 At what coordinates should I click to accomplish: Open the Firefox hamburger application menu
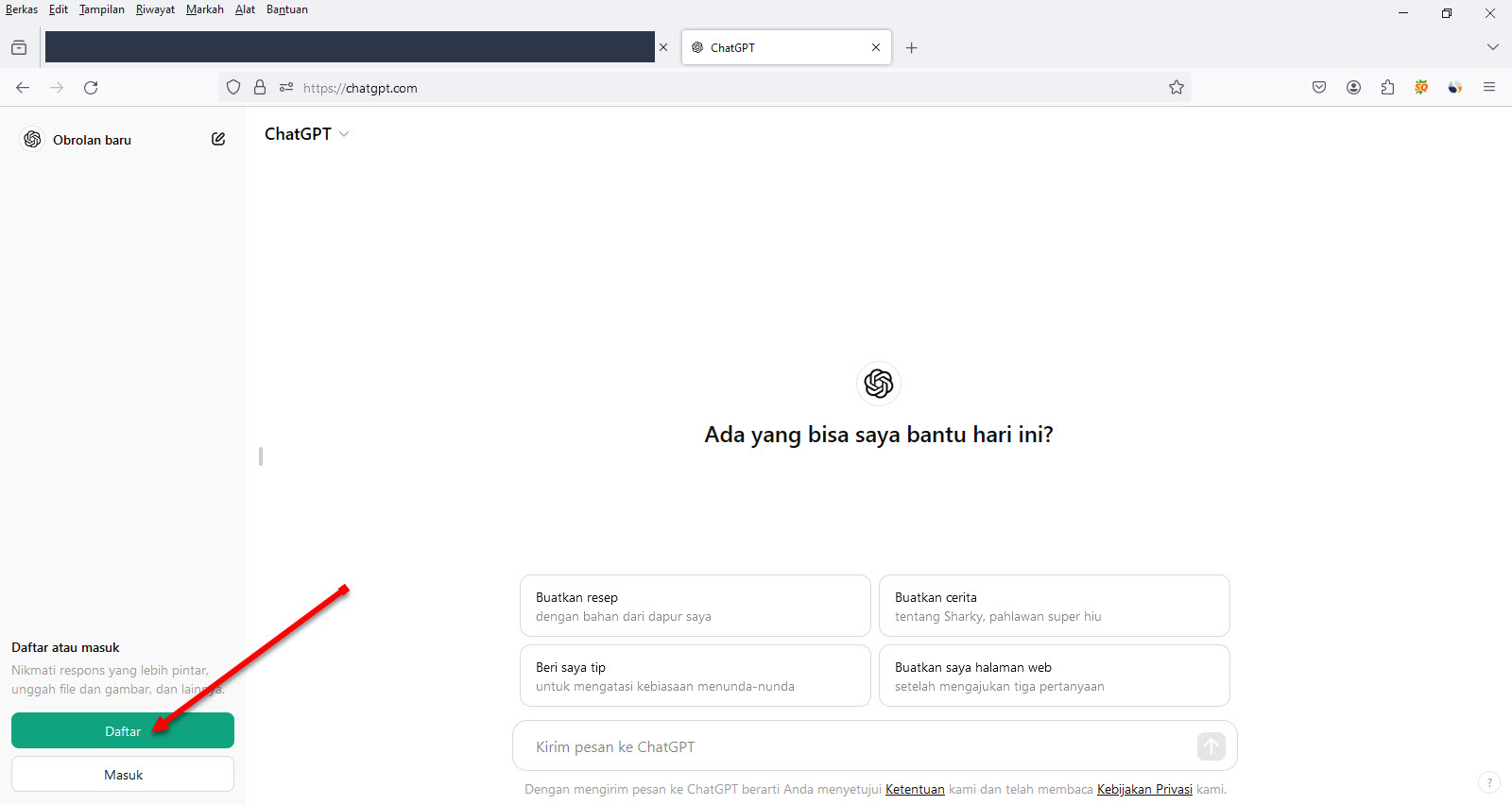pyautogui.click(x=1489, y=87)
